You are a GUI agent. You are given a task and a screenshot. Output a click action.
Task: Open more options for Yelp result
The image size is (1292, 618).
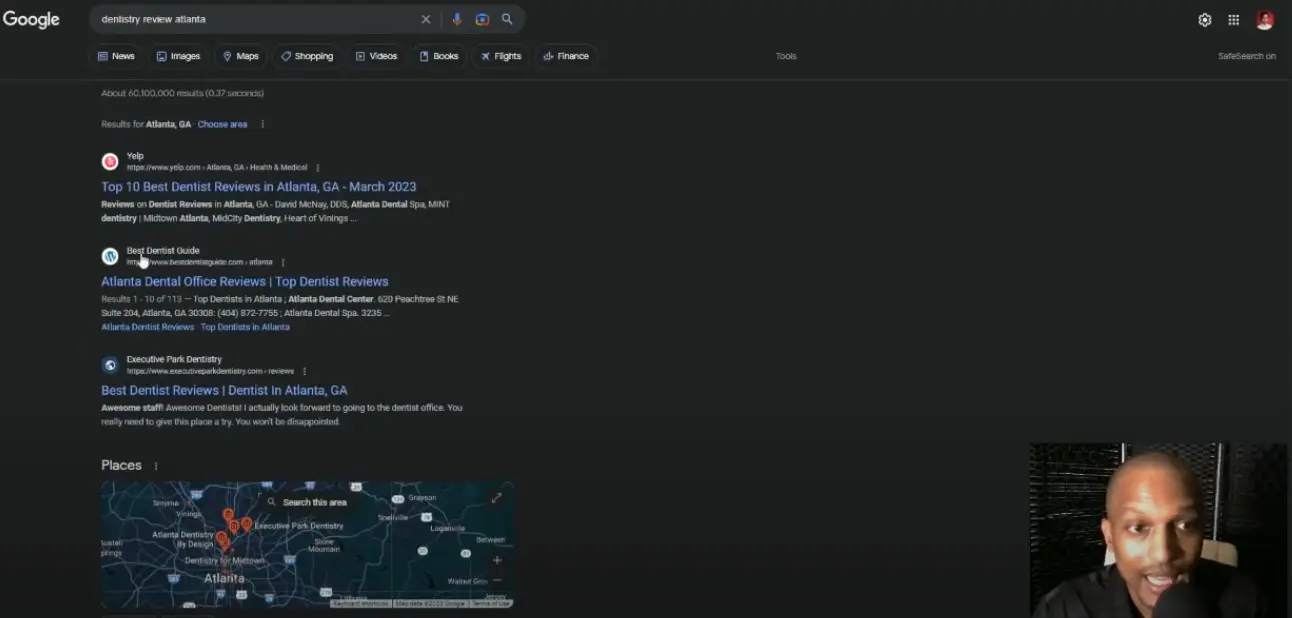(318, 168)
